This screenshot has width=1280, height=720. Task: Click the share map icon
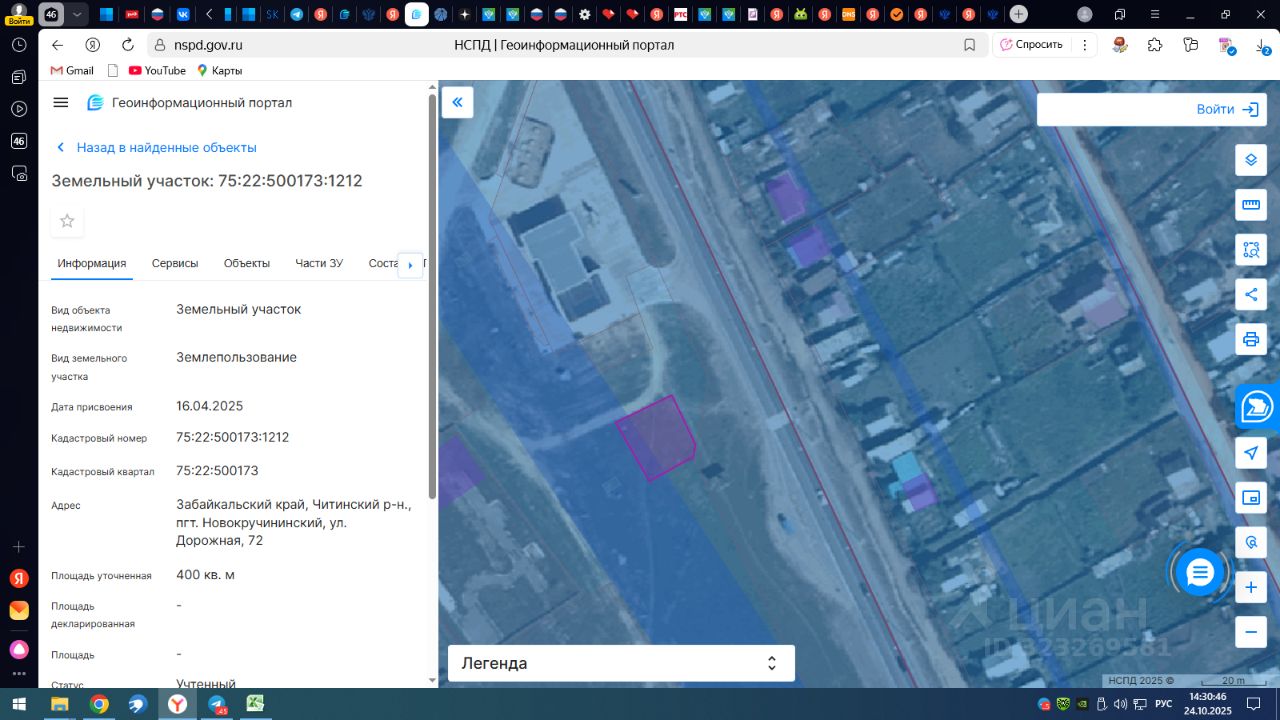tap(1250, 295)
